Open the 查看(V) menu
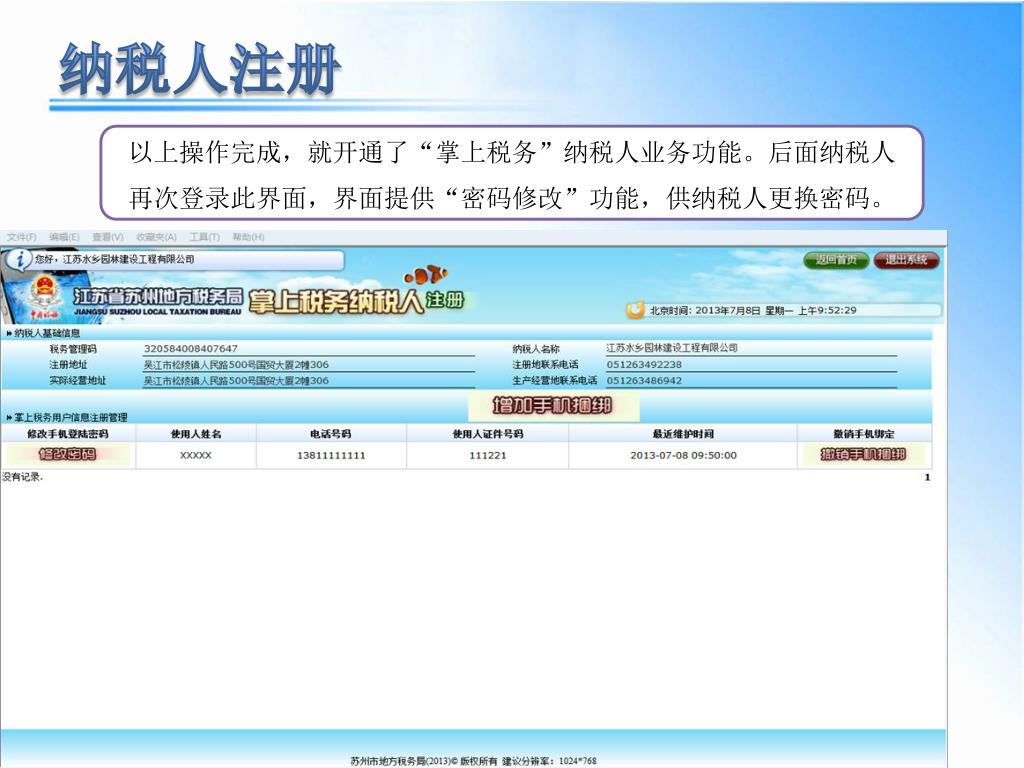This screenshot has height=768, width=1024. click(x=107, y=237)
